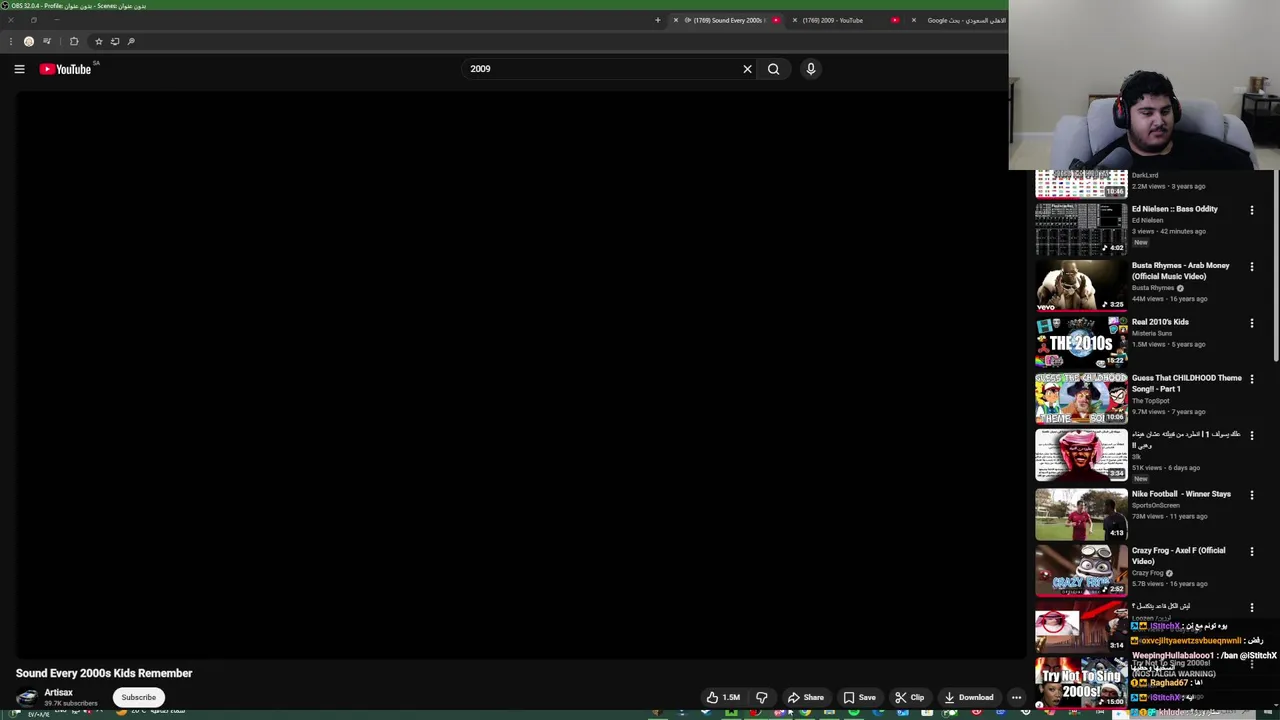The image size is (1280, 720).
Task: Open options menu for Arab Money video
Action: (x=1251, y=267)
